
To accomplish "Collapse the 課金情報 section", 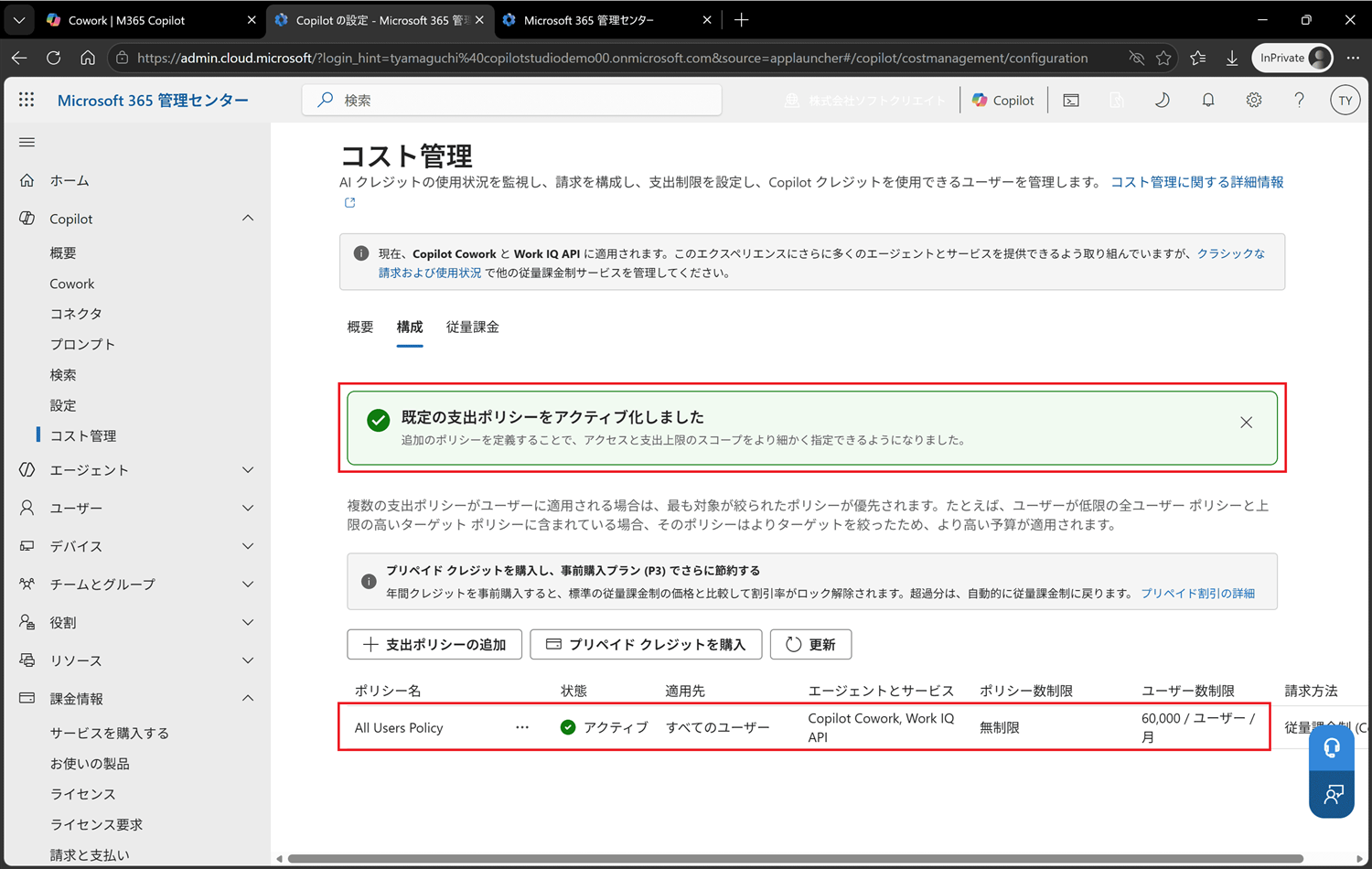I will [248, 698].
